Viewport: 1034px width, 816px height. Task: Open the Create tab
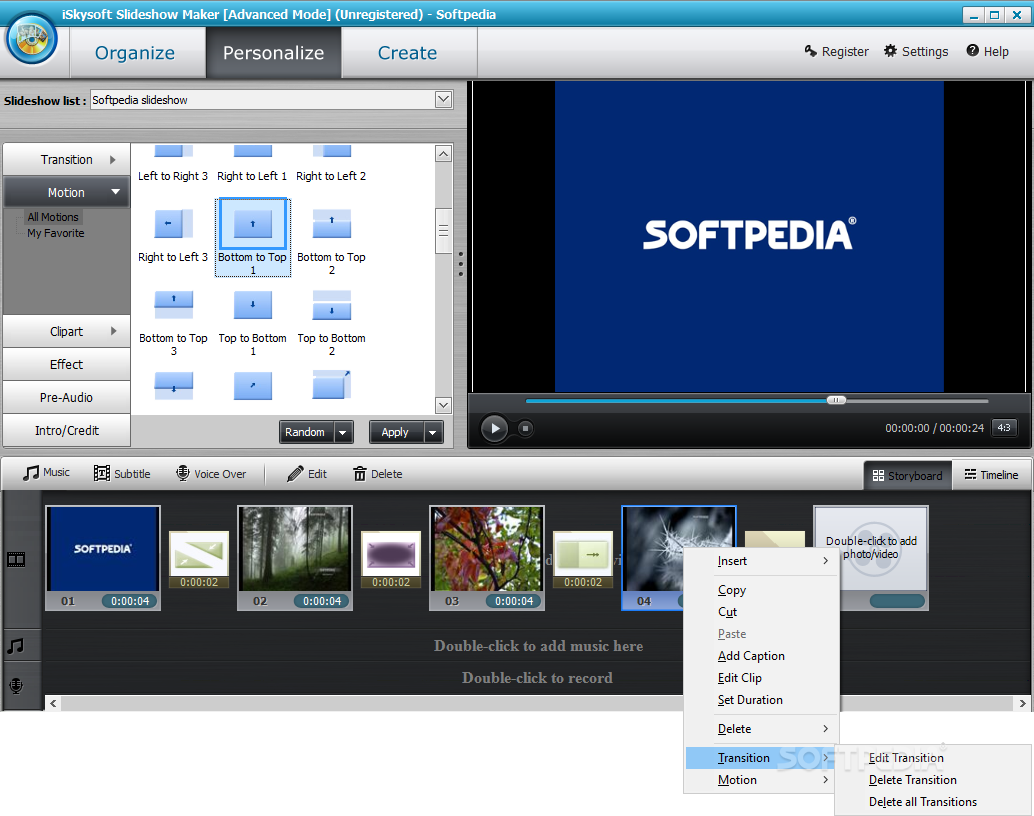(x=408, y=53)
